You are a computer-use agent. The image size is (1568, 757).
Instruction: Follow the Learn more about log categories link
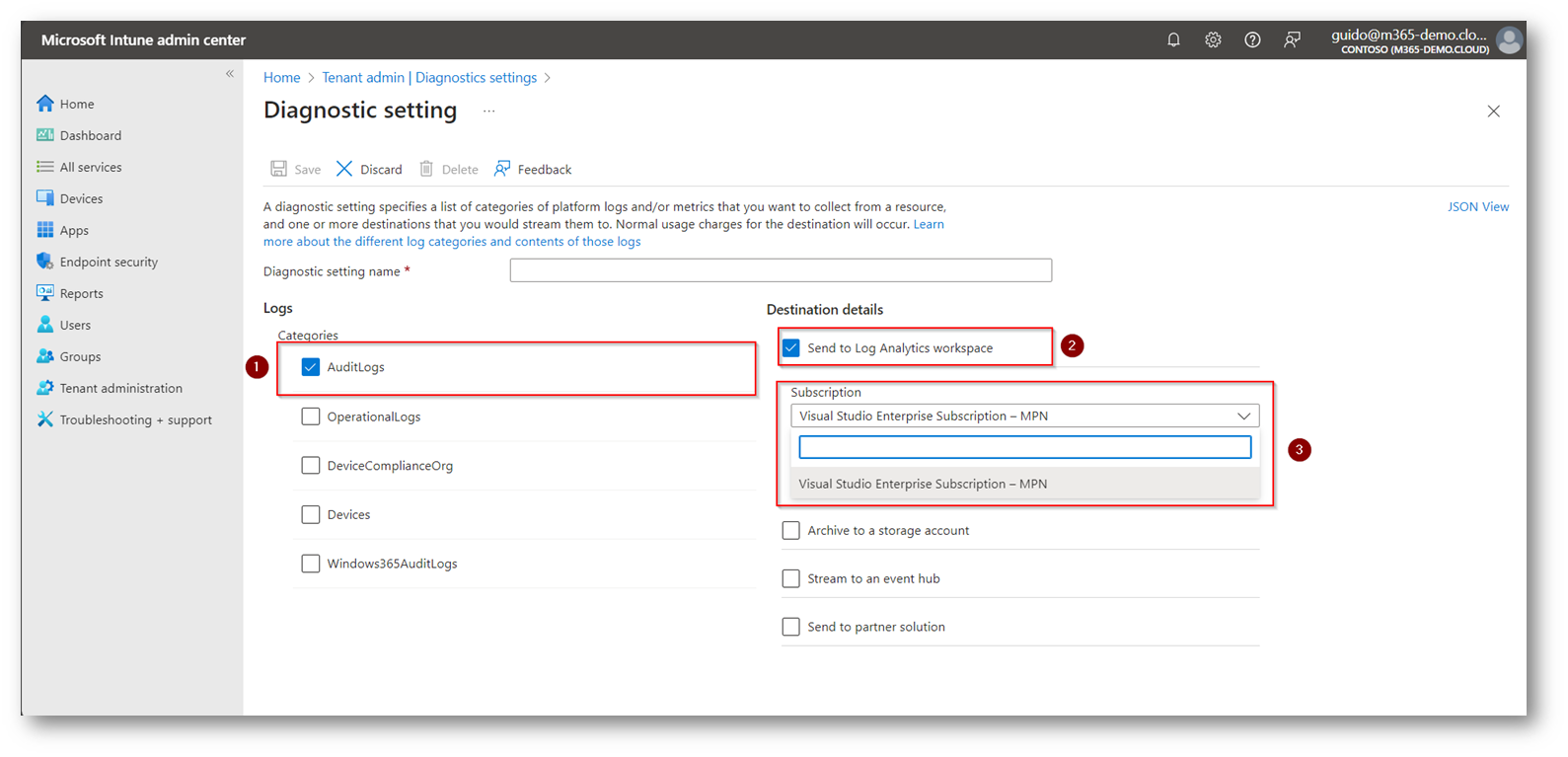452,241
